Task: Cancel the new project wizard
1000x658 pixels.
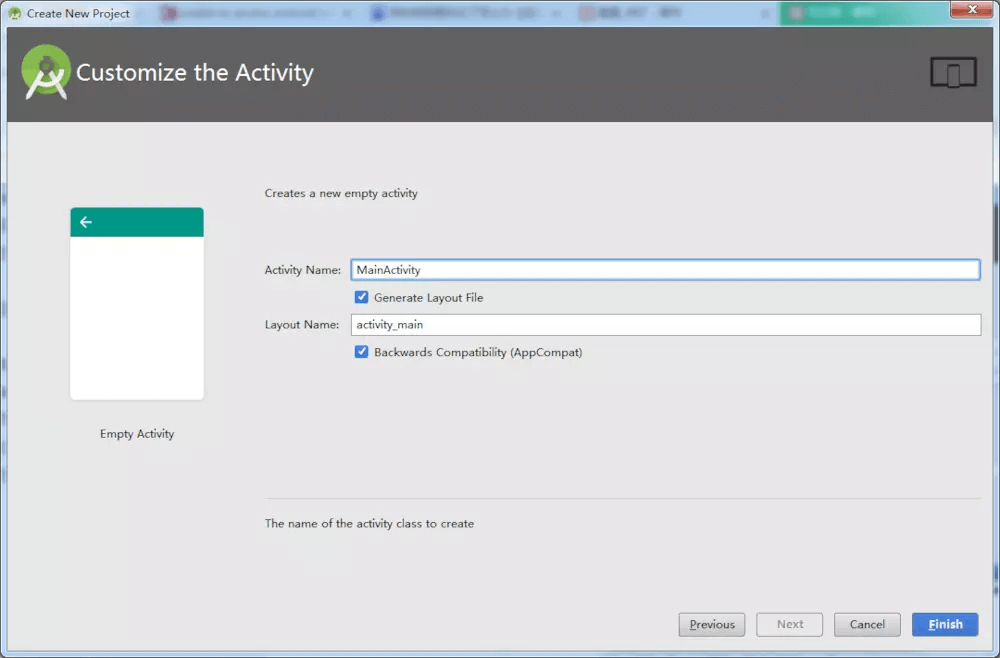Action: tap(867, 624)
